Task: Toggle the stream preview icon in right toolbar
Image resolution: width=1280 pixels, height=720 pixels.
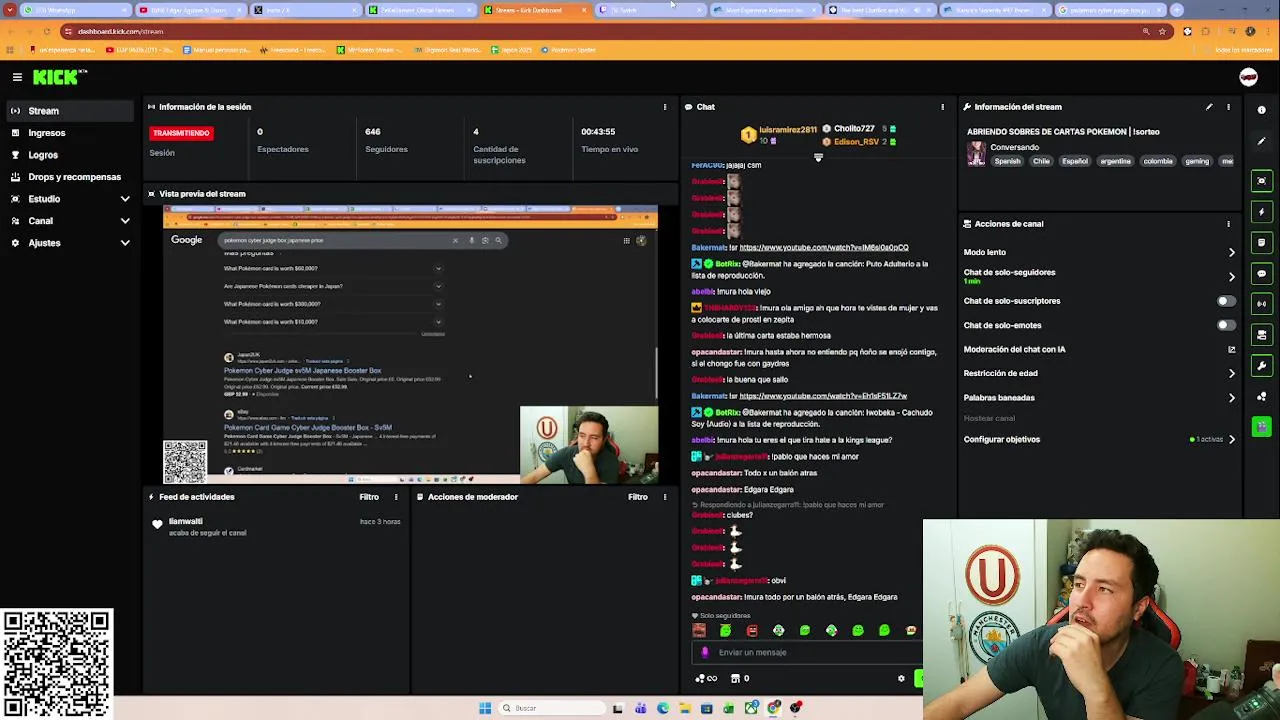Action: [1262, 181]
